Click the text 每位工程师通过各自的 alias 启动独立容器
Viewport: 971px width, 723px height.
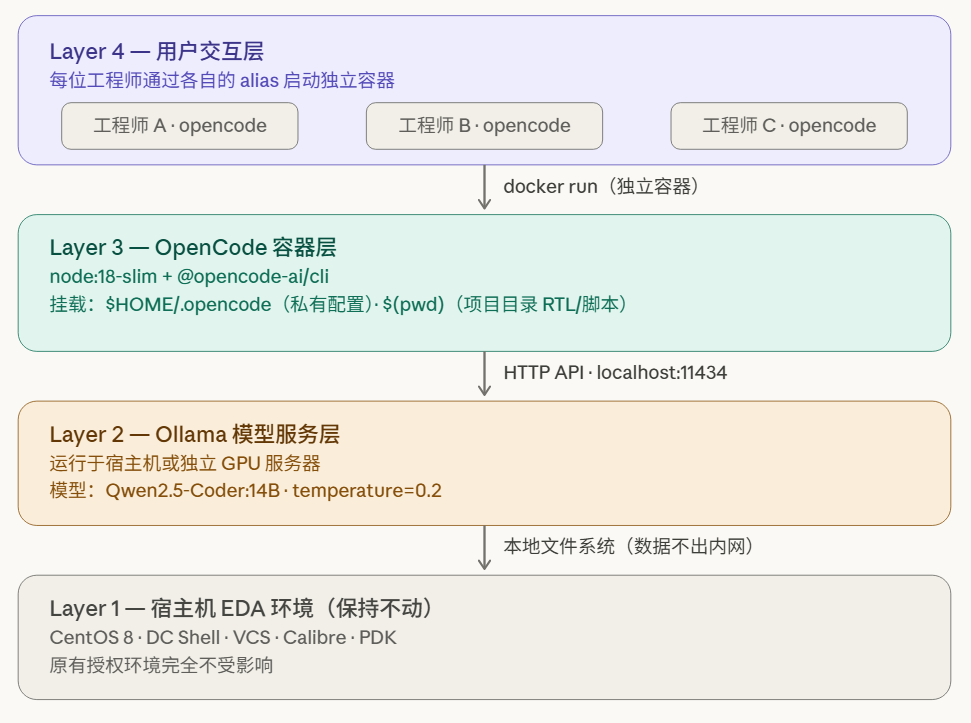[222, 80]
